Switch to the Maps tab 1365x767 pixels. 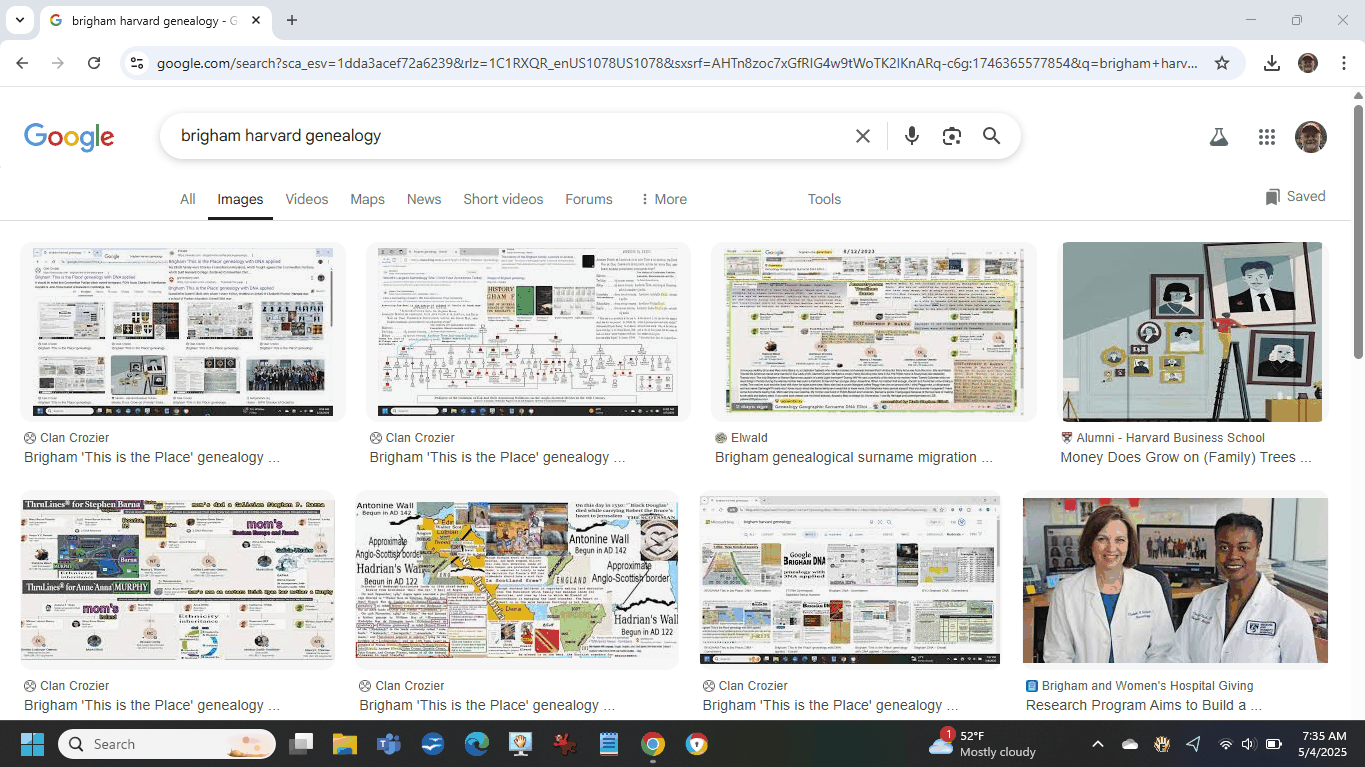(367, 199)
